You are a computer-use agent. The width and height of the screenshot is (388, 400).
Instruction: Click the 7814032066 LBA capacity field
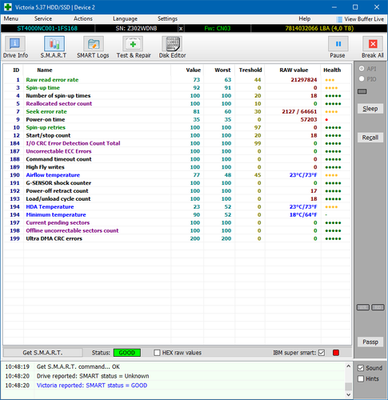(x=319, y=28)
